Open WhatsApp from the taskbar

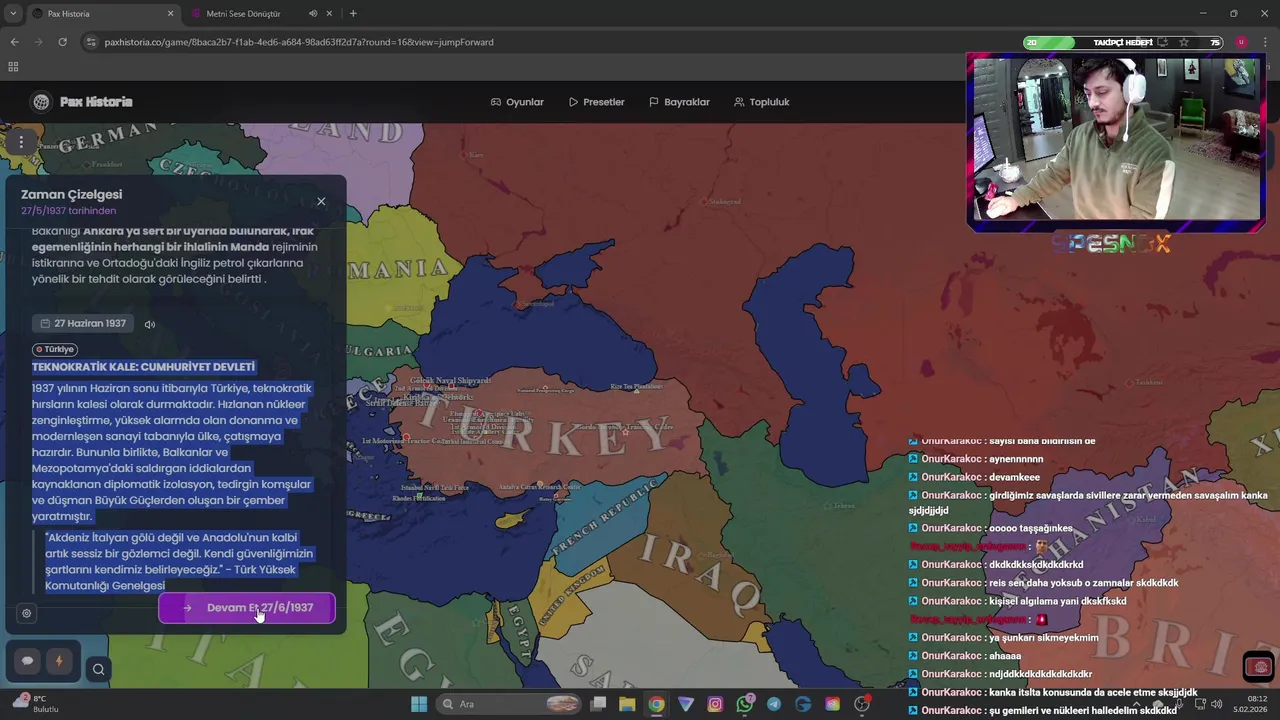[744, 704]
